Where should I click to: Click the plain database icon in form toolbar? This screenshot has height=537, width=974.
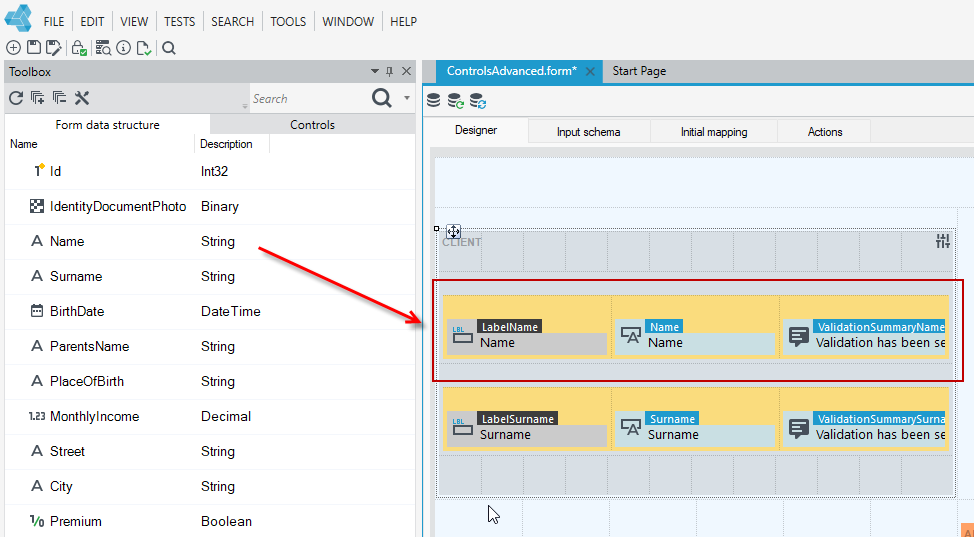[x=434, y=100]
